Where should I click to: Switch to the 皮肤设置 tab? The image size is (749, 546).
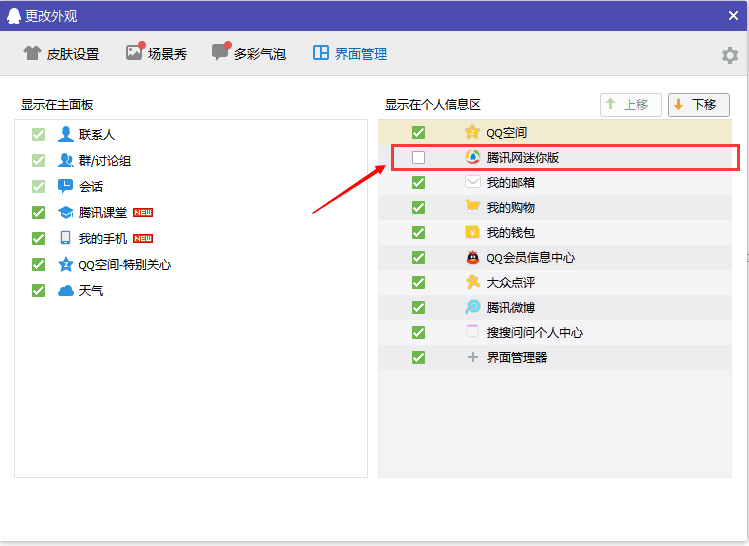61,54
